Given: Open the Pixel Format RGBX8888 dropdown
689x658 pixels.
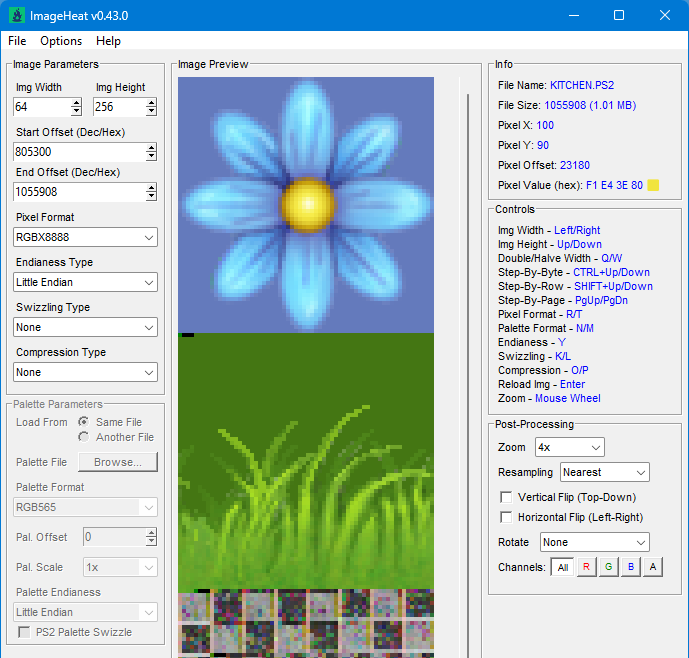Looking at the screenshot, I should (85, 237).
